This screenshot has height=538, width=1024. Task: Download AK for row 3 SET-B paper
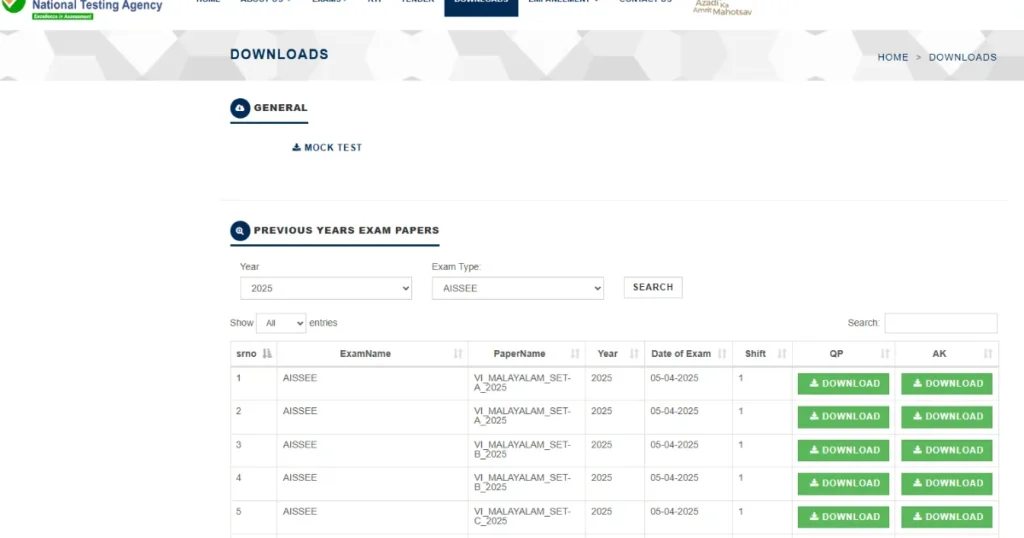(947, 450)
